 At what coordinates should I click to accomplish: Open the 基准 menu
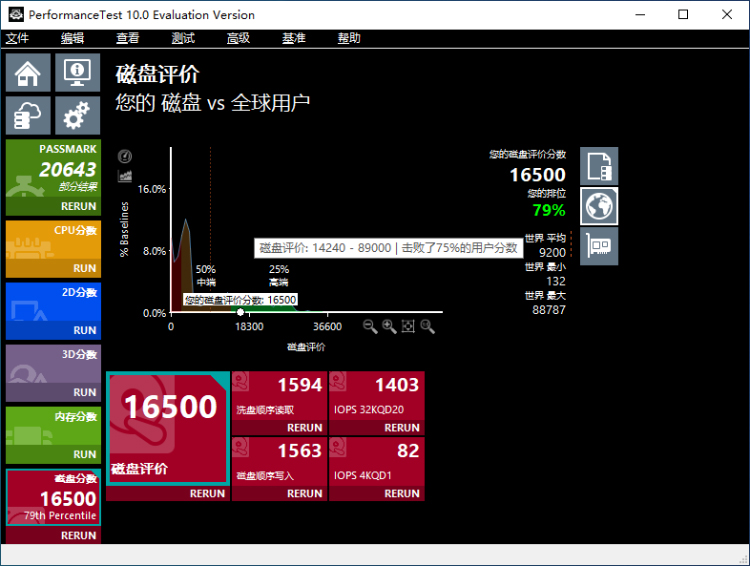tap(294, 38)
